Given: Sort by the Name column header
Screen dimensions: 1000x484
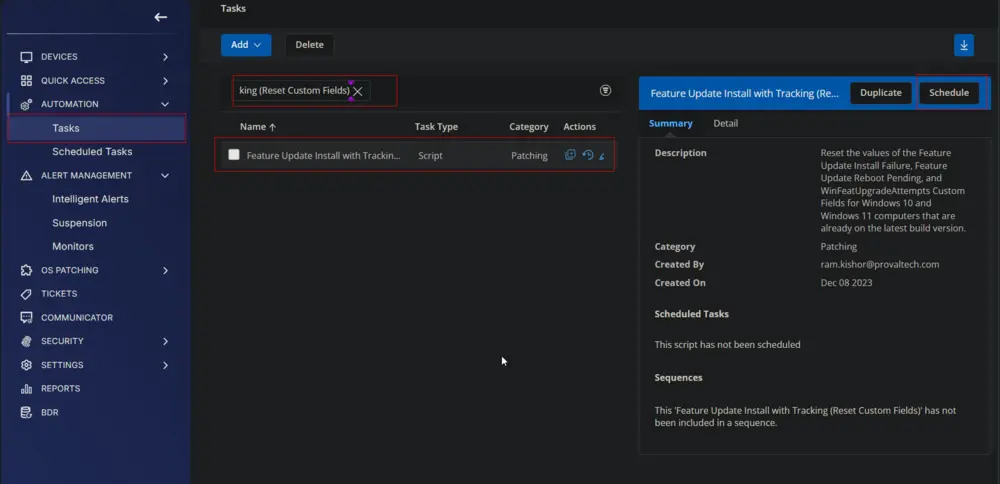Looking at the screenshot, I should [258, 127].
